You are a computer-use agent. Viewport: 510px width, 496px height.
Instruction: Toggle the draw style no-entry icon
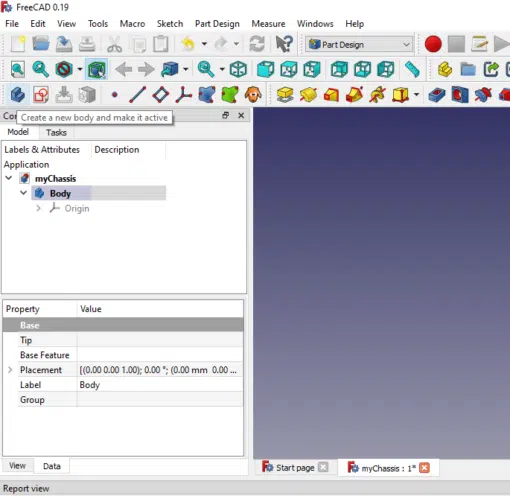point(64,70)
